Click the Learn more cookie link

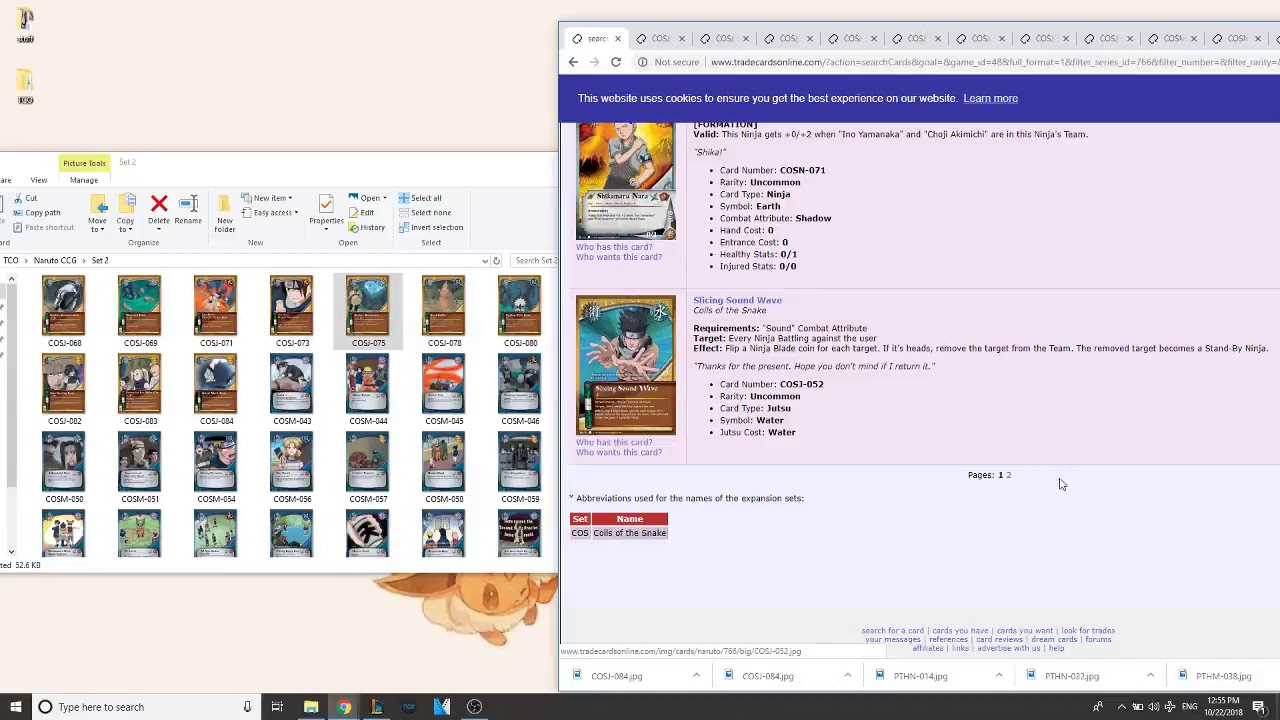990,98
